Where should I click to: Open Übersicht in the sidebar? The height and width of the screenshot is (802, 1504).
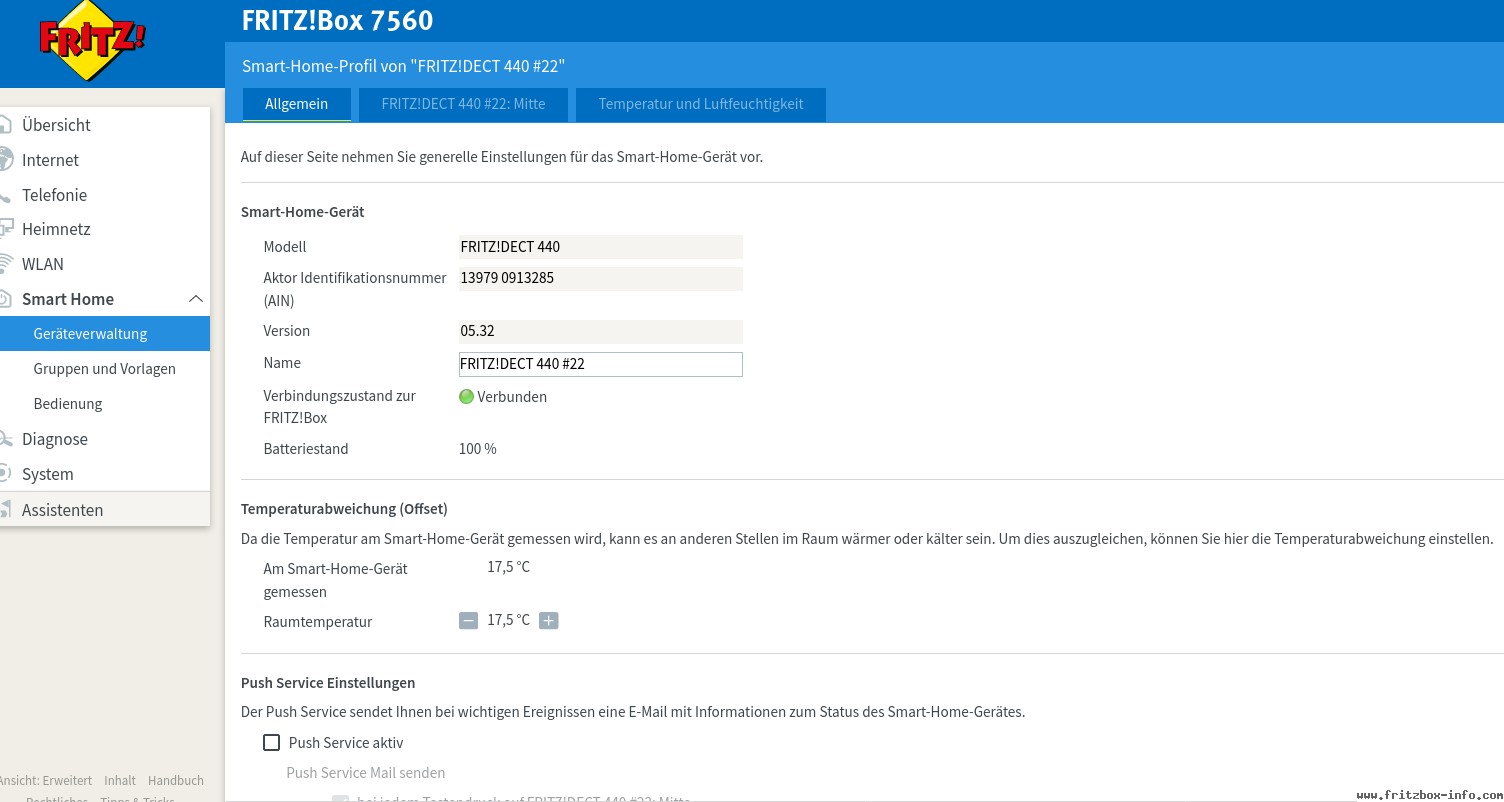pyautogui.click(x=56, y=125)
